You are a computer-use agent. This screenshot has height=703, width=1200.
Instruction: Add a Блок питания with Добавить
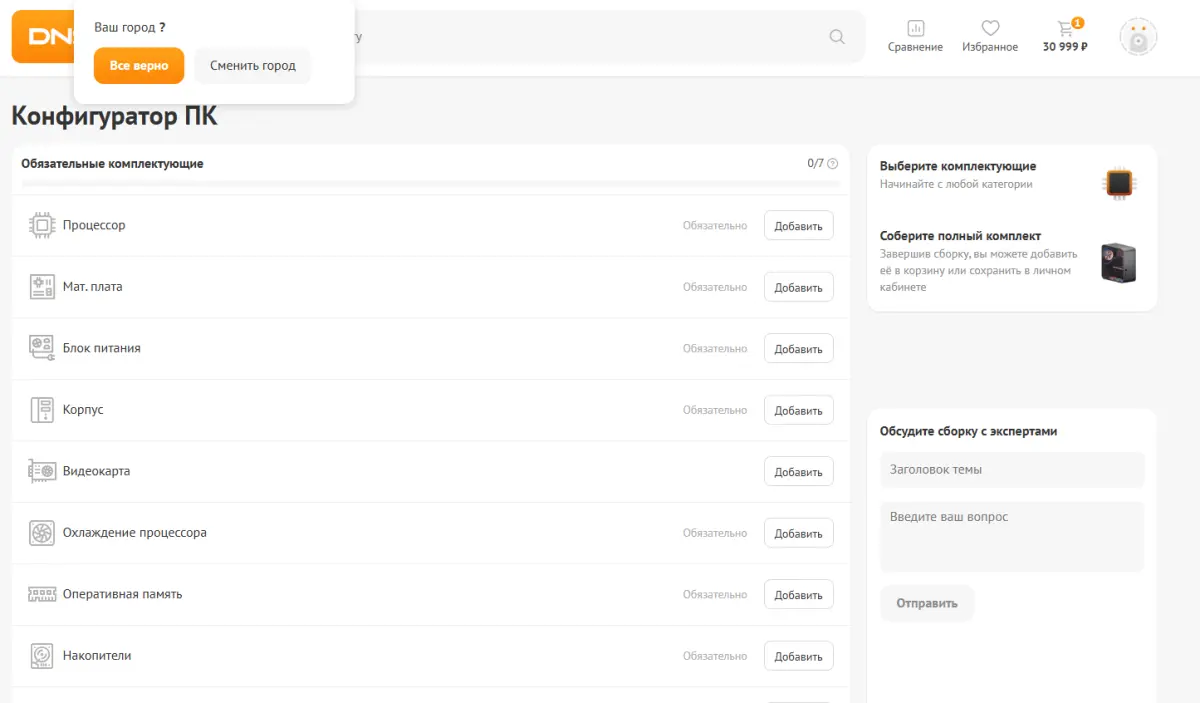(x=798, y=349)
